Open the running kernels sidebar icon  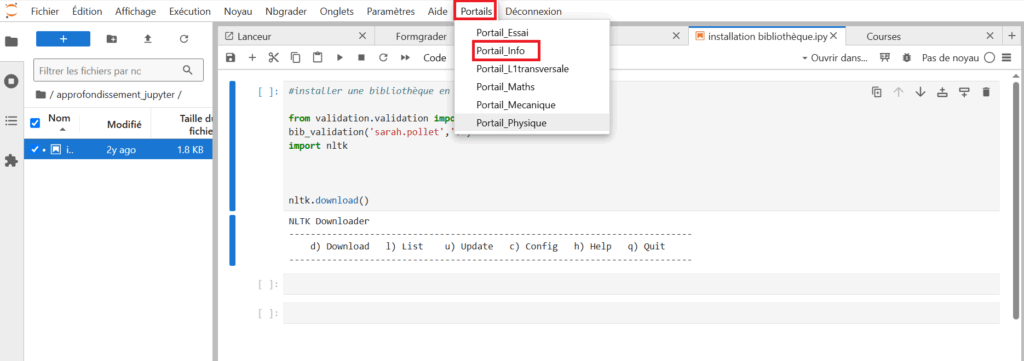11,82
